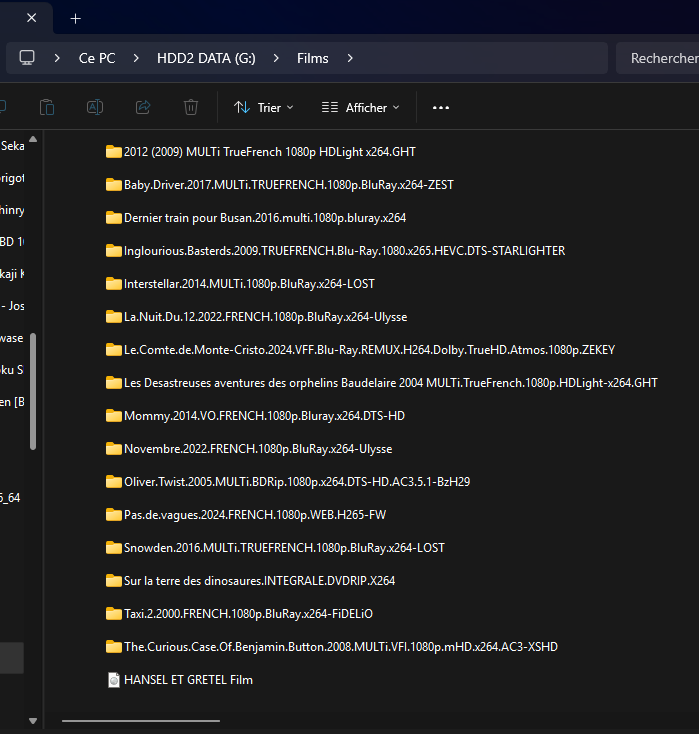Image resolution: width=699 pixels, height=734 pixels.
Task: Click the Paste clipboard icon
Action: (47, 108)
